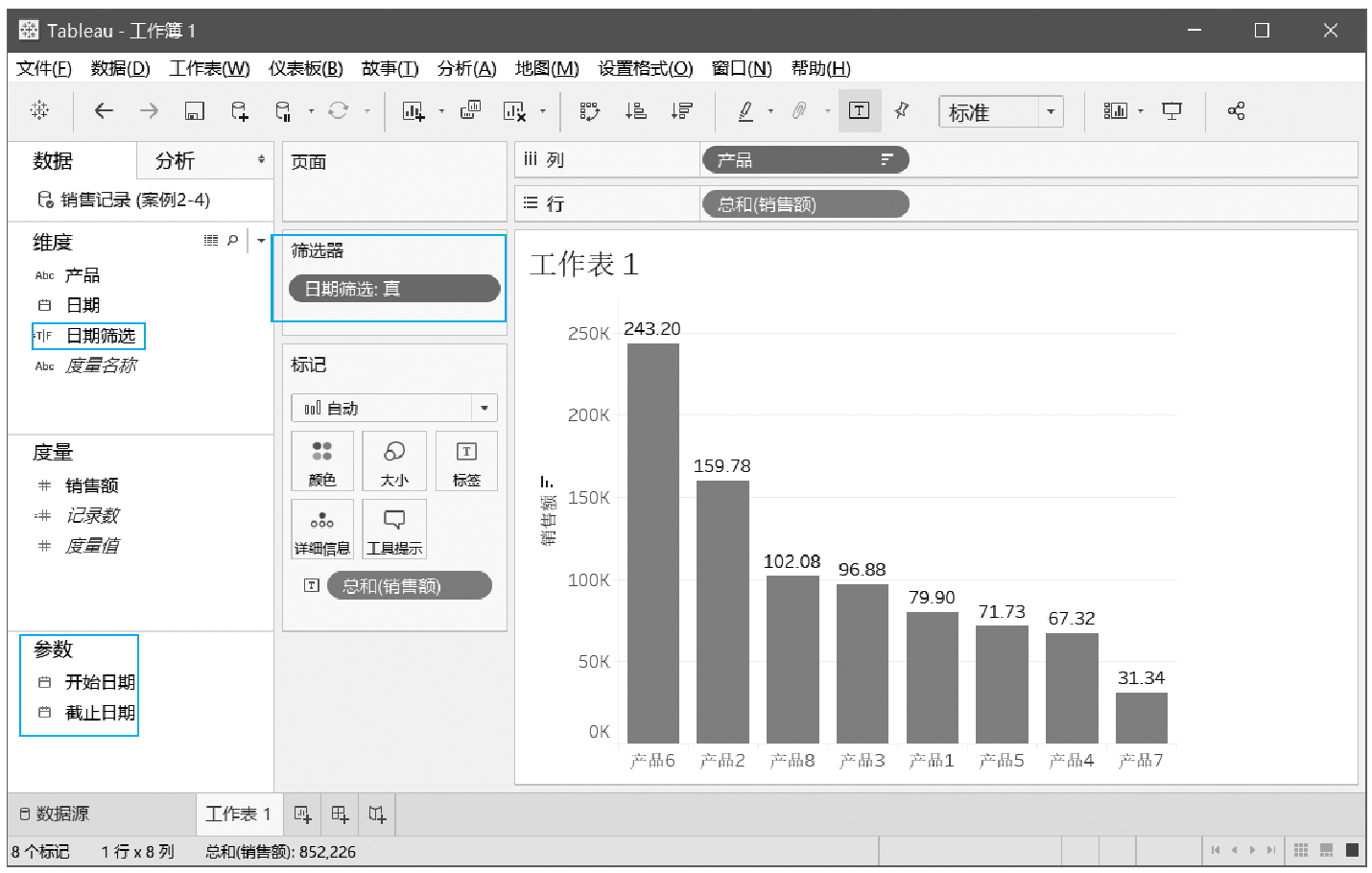Viewport: 1372px width, 873px height.
Task: Sort descending using the toolbar icon
Action: click(x=682, y=111)
